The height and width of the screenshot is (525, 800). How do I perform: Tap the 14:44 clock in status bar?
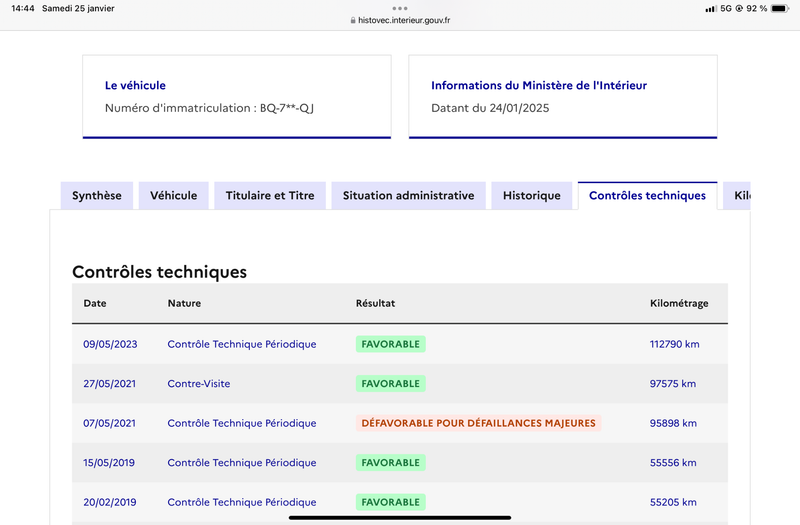[x=23, y=8]
